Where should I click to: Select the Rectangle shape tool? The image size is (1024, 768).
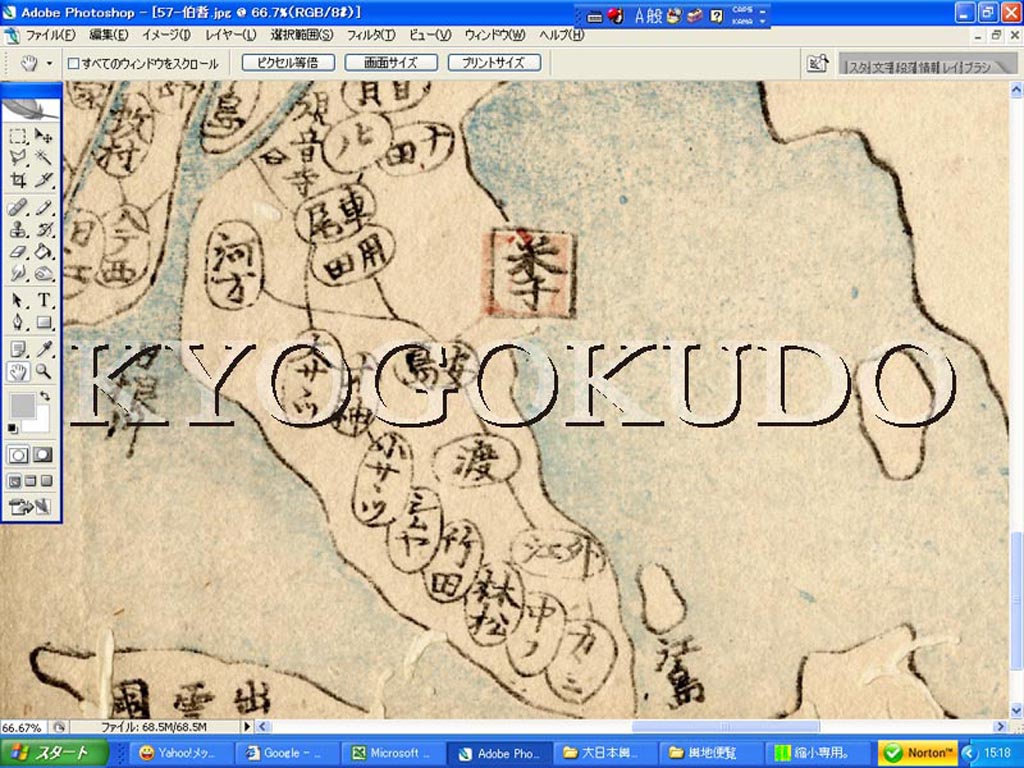(43, 322)
